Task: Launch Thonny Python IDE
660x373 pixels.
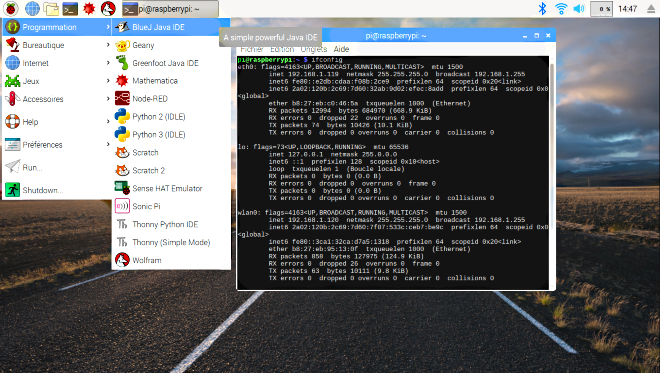Action: [x=171, y=224]
